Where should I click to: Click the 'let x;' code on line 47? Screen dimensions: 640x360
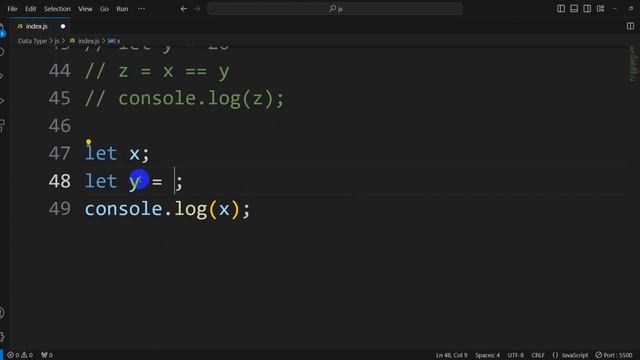pyautogui.click(x=117, y=153)
